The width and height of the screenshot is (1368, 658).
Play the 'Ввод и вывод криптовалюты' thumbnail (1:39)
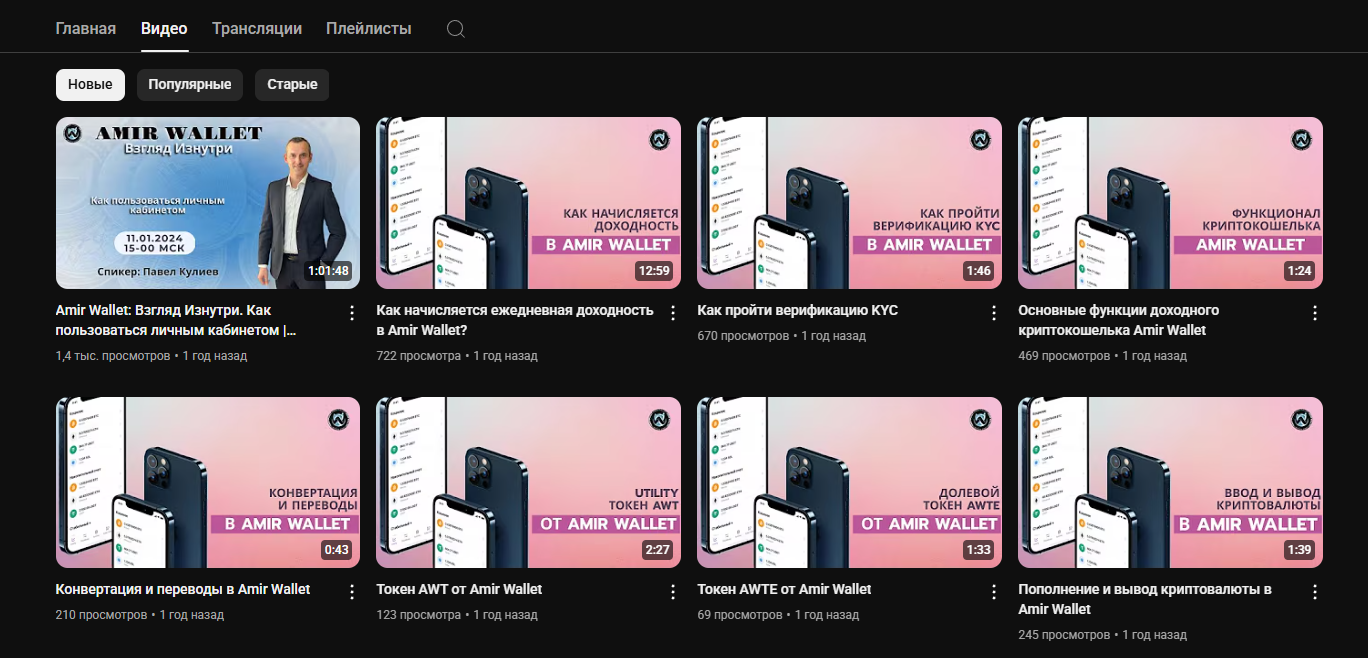[1170, 482]
